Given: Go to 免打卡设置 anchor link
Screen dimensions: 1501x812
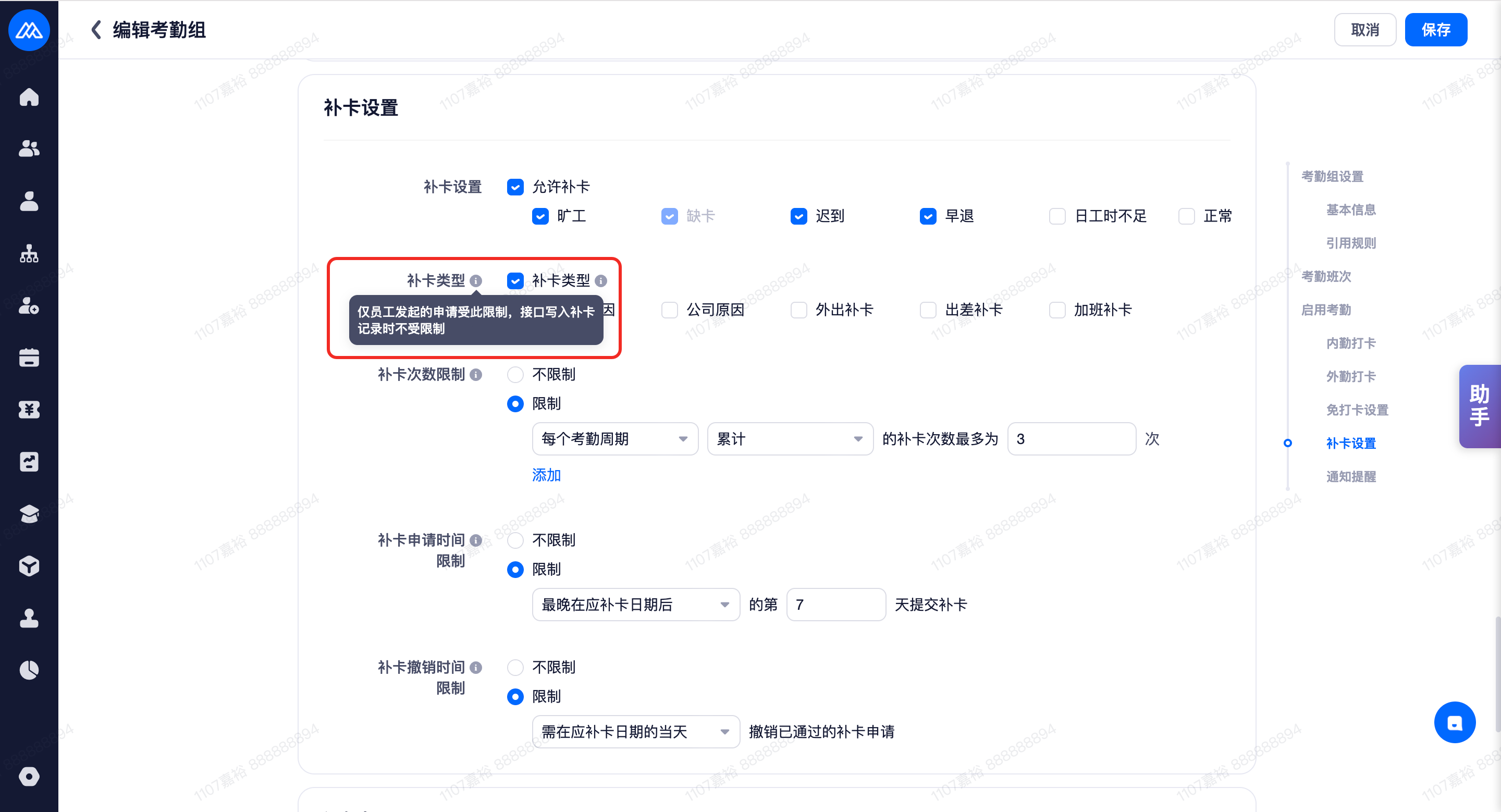Looking at the screenshot, I should coord(1357,410).
